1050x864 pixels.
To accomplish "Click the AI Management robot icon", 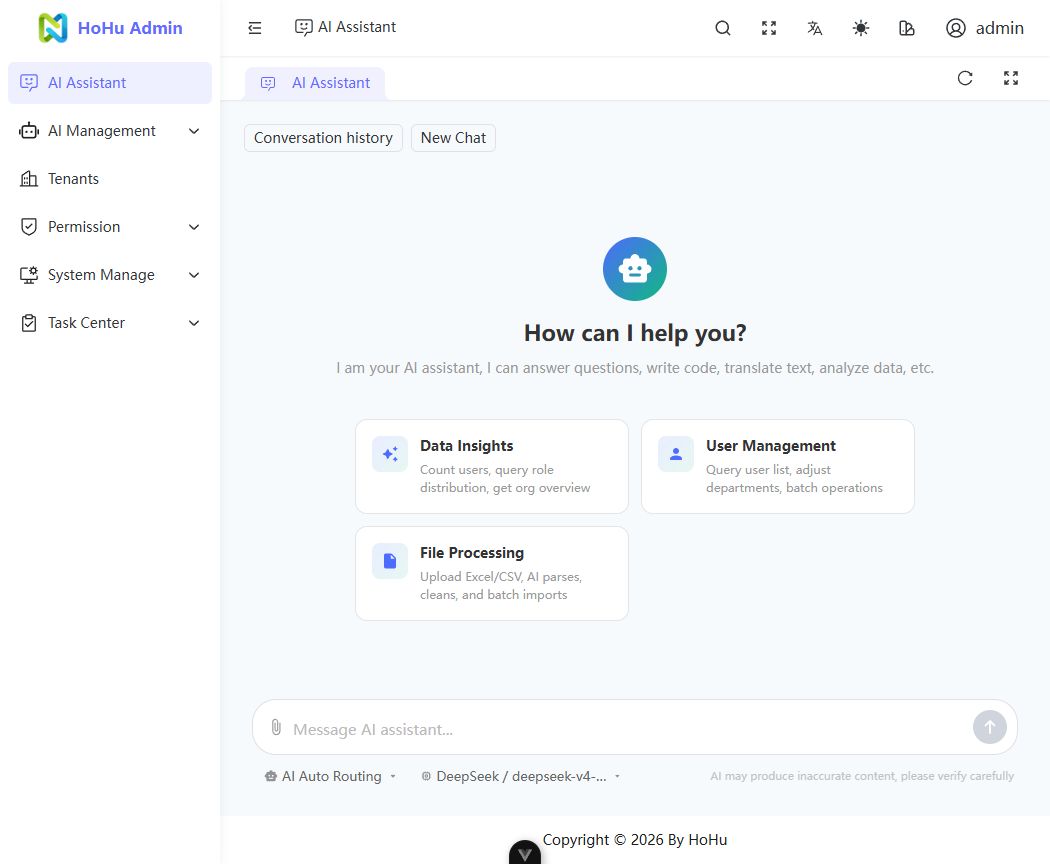I will point(29,131).
